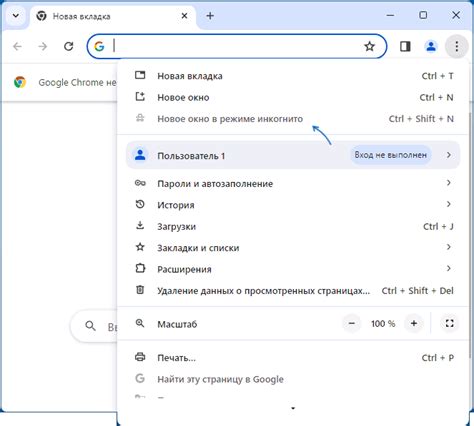The width and height of the screenshot is (474, 426).
Task: Choose Новое окно menu item
Action: pyautogui.click(x=293, y=97)
